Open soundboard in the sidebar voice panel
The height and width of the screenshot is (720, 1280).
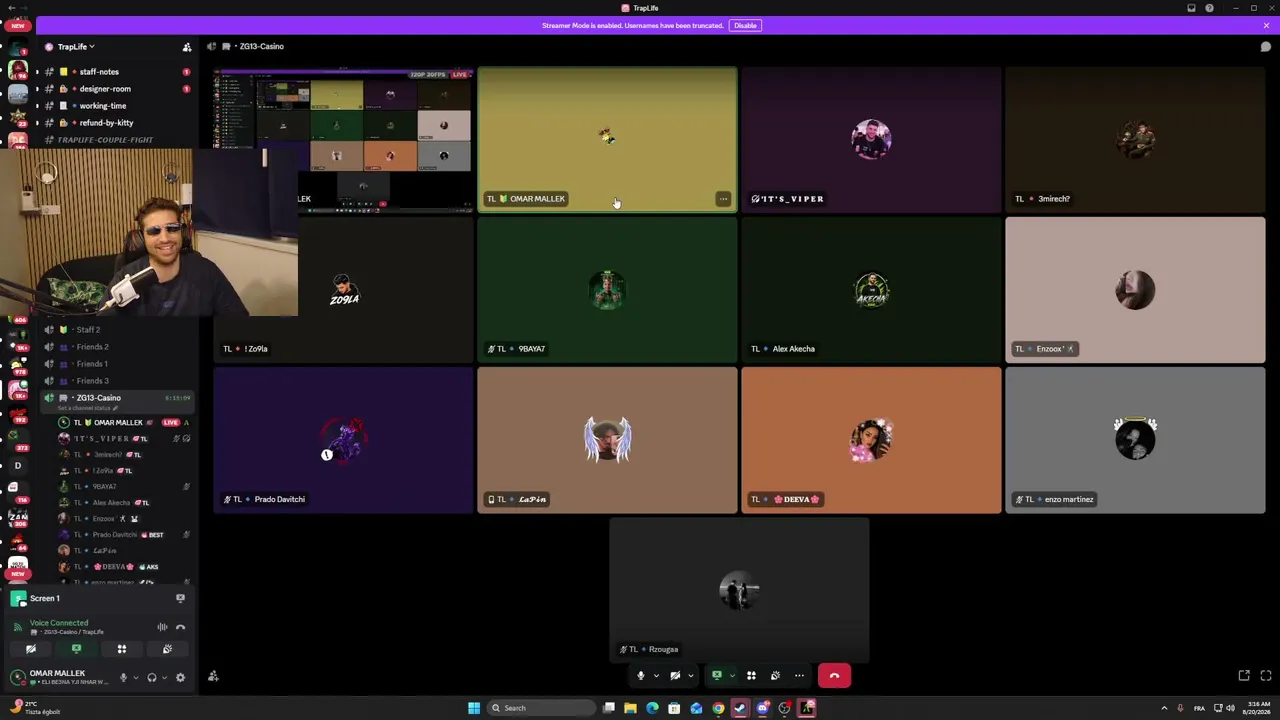coord(167,649)
